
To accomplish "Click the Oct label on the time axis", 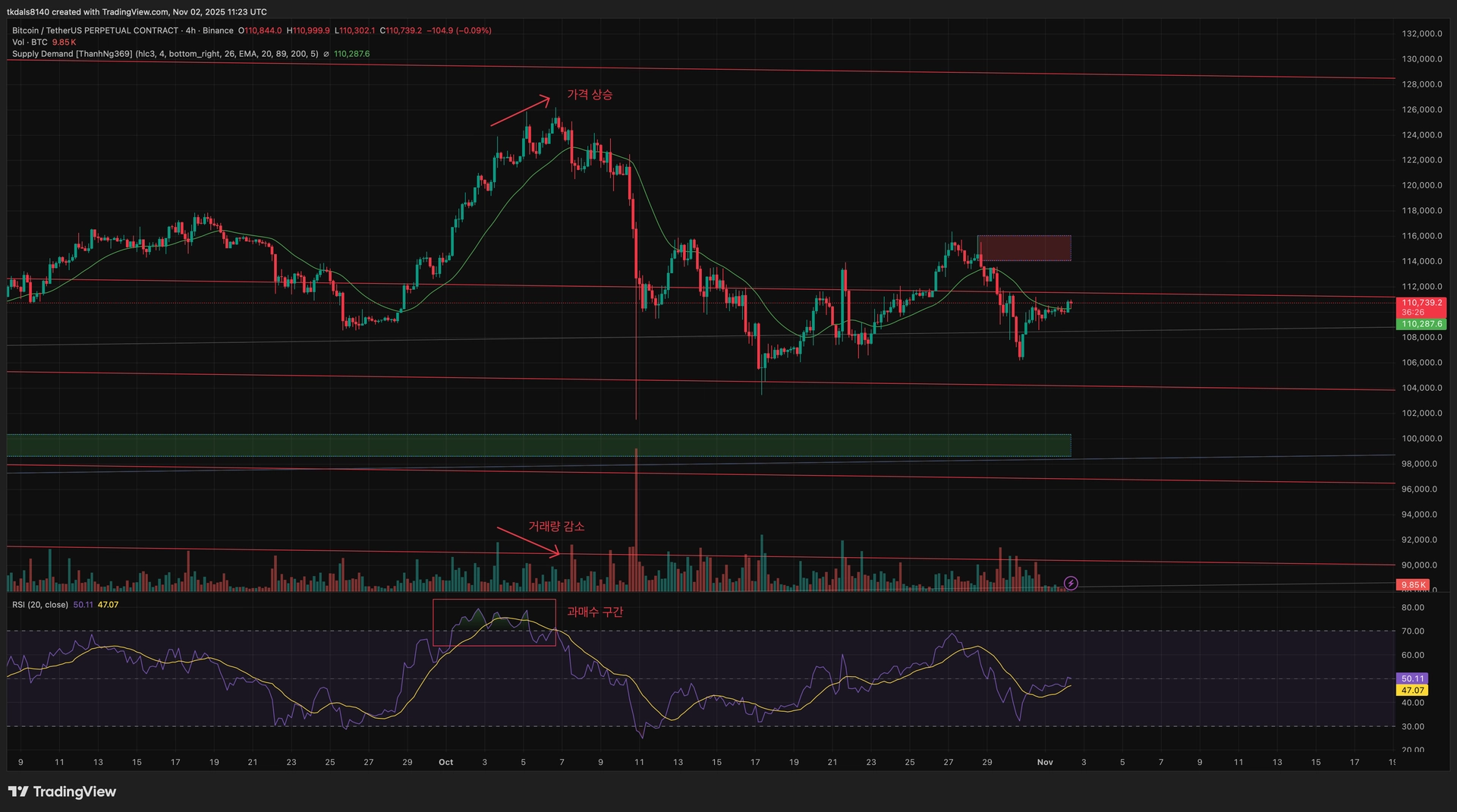I will pyautogui.click(x=445, y=762).
